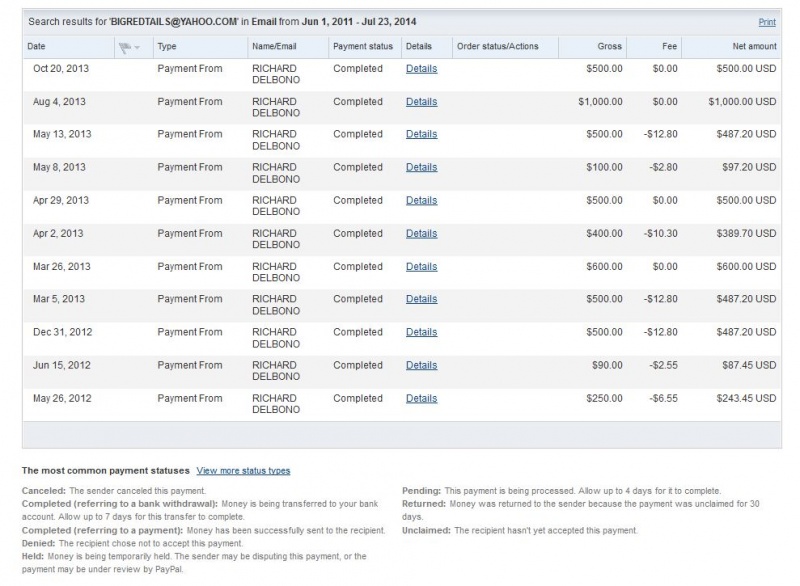The width and height of the screenshot is (800, 586).
Task: Open Details for Apr 2, 2013 payment
Action: (421, 234)
